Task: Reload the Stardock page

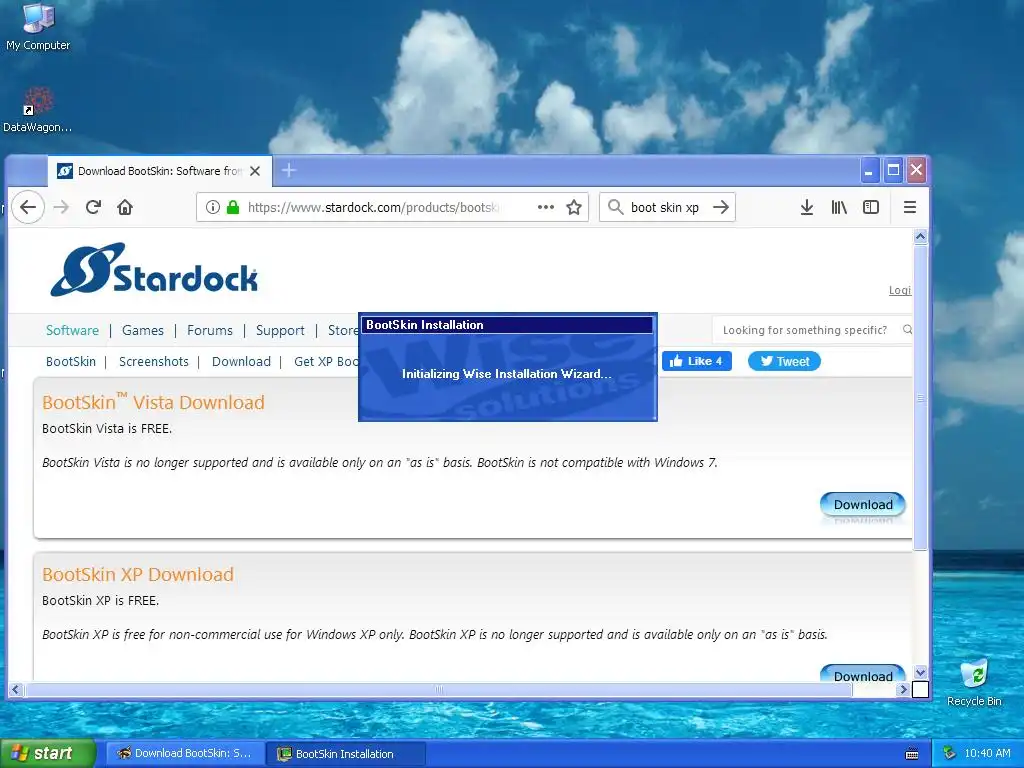Action: click(x=93, y=207)
